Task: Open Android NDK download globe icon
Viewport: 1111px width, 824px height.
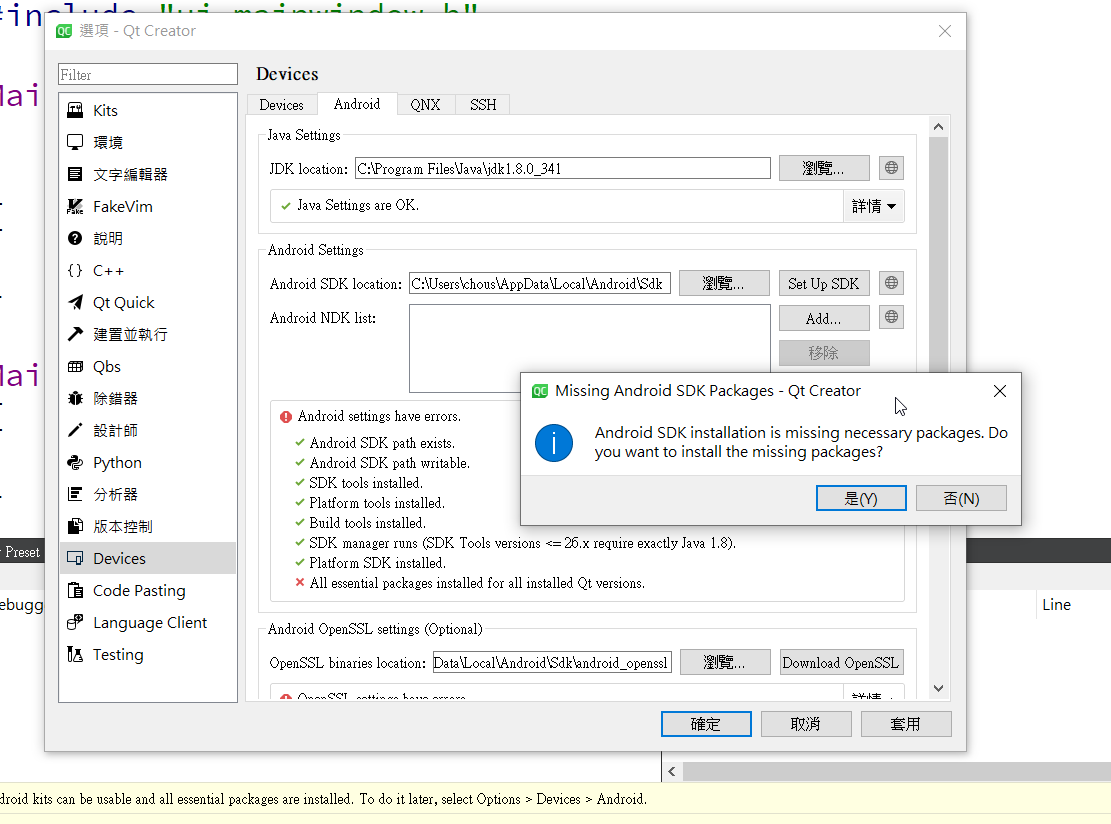Action: tap(891, 317)
